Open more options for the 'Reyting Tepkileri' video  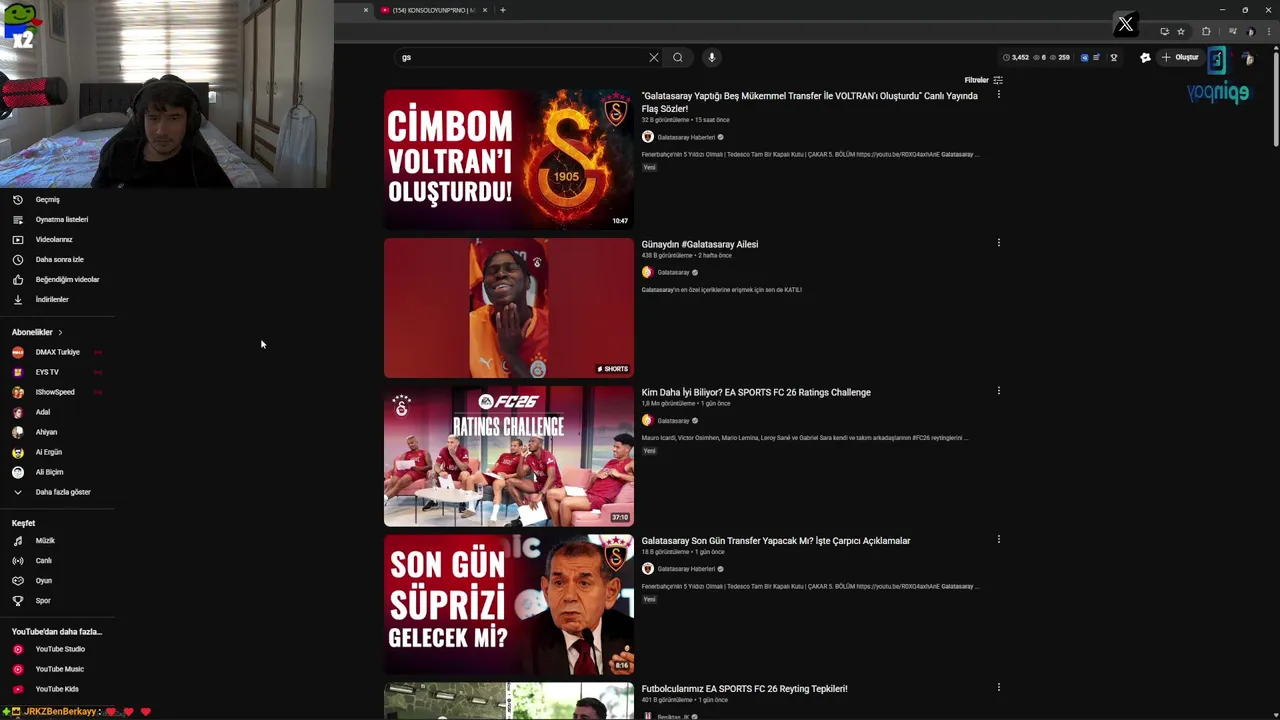click(x=998, y=687)
